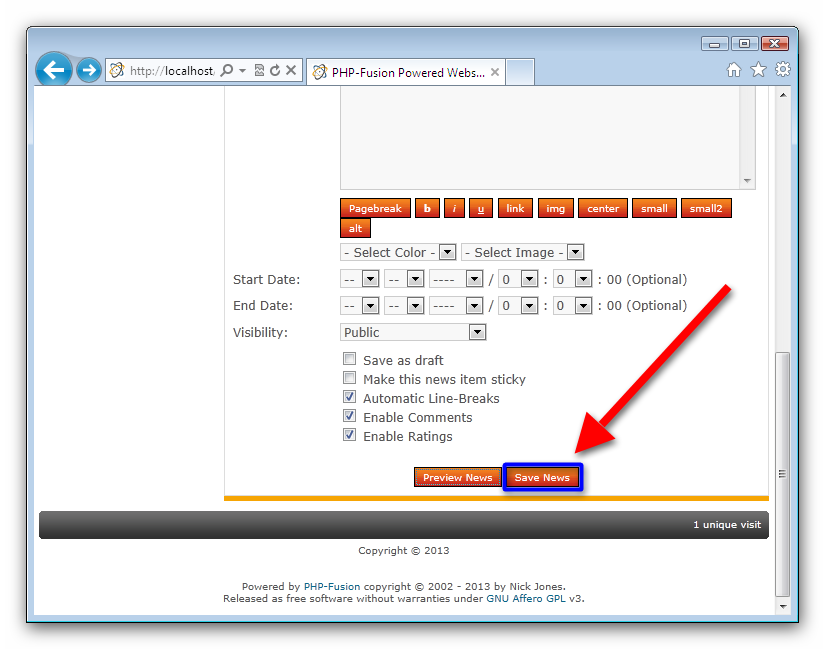The image size is (825, 649).
Task: Open a new blank tab
Action: (521, 72)
